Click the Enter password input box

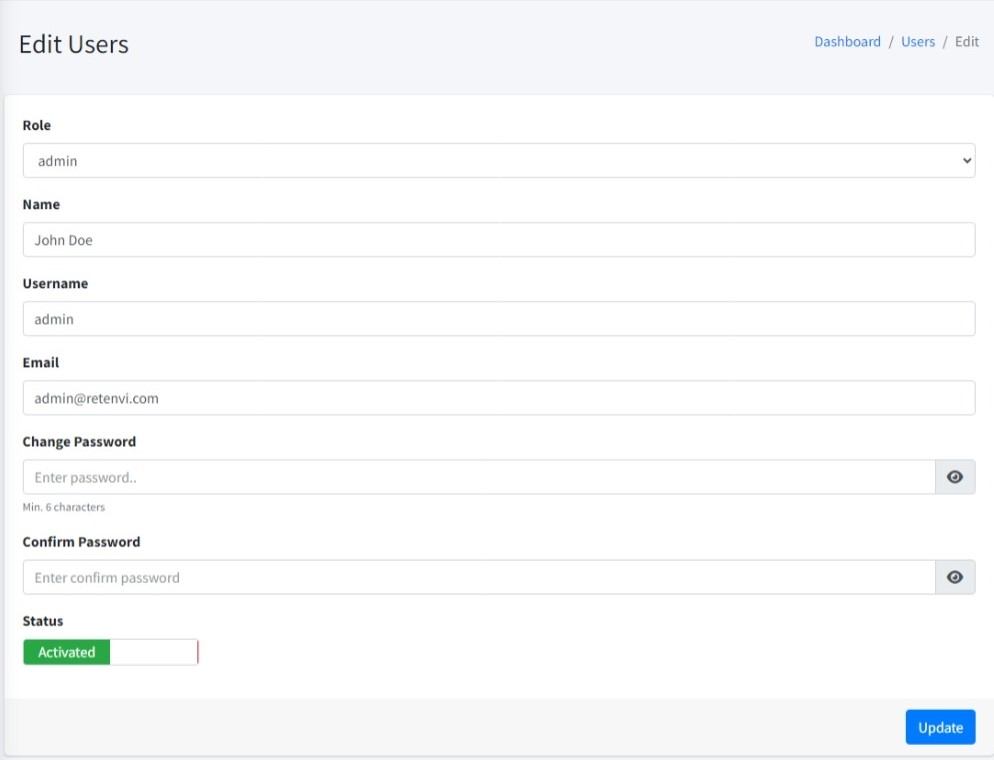coord(478,477)
